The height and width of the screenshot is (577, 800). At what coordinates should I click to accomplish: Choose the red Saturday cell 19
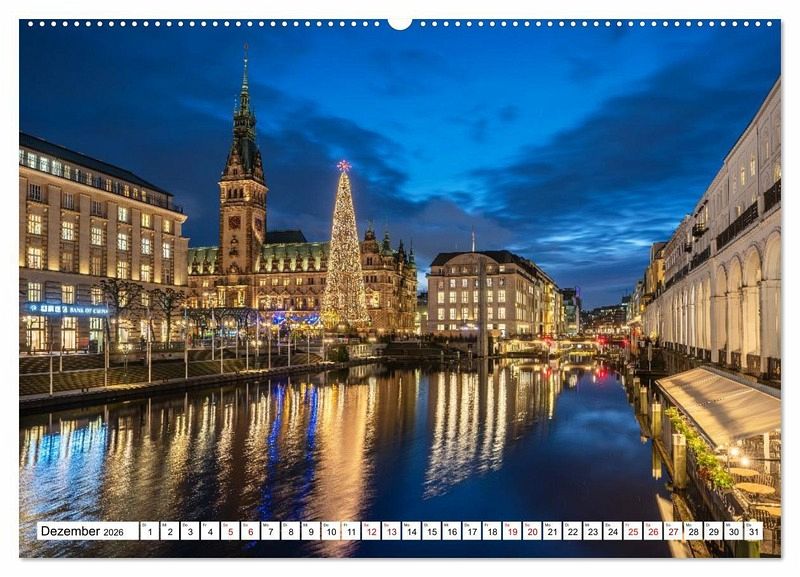click(x=512, y=531)
